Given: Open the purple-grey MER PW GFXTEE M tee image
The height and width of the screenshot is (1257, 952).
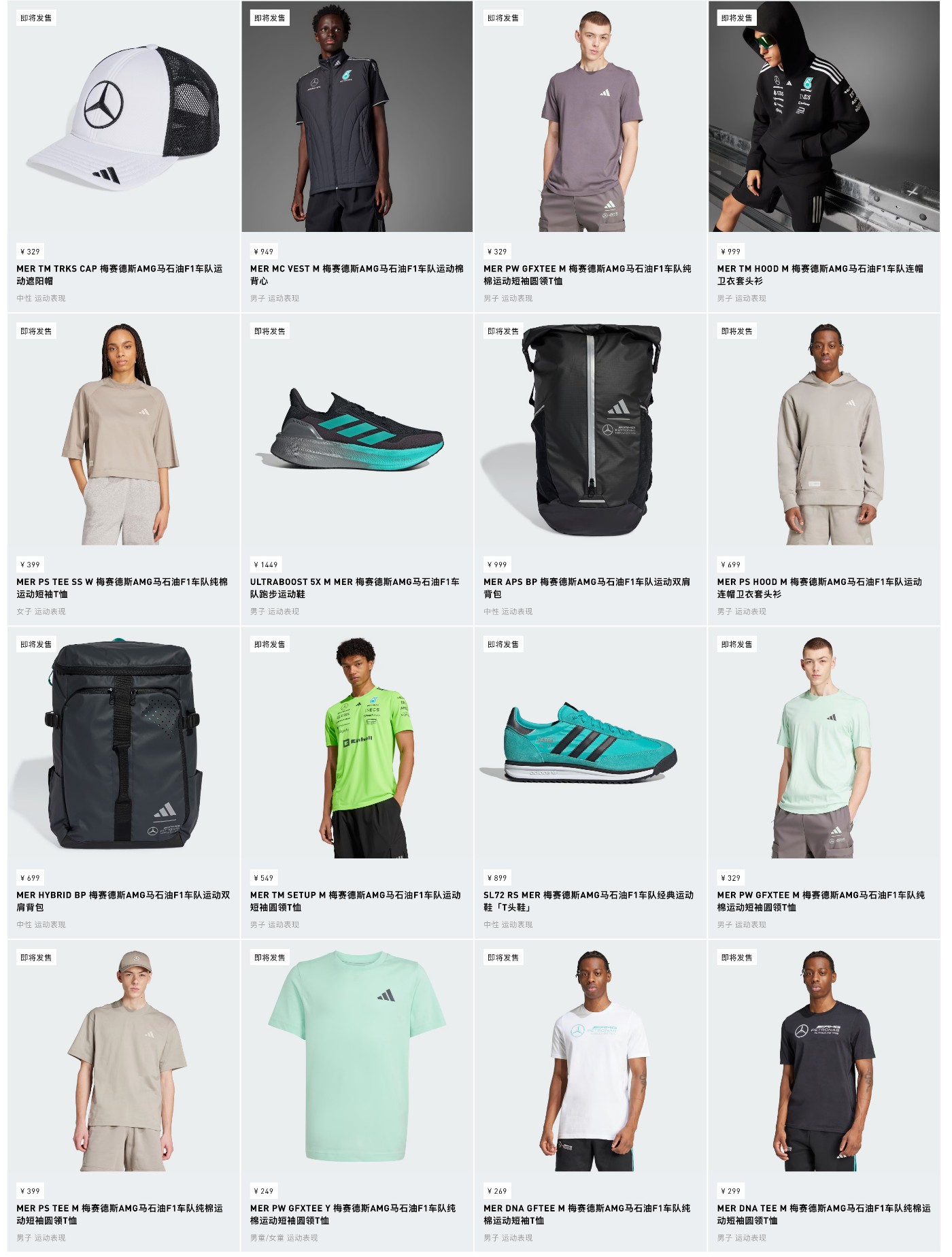Looking at the screenshot, I should (x=590, y=116).
